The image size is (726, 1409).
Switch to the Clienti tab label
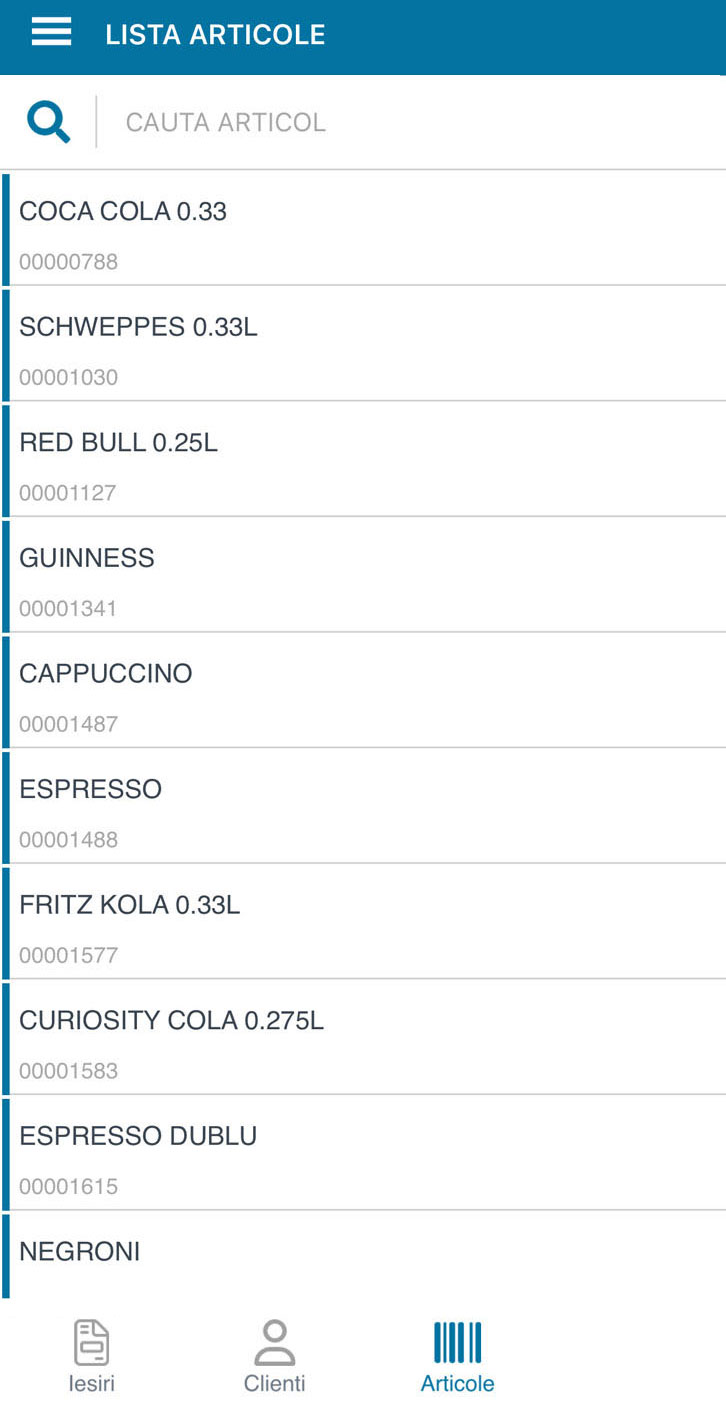274,1384
